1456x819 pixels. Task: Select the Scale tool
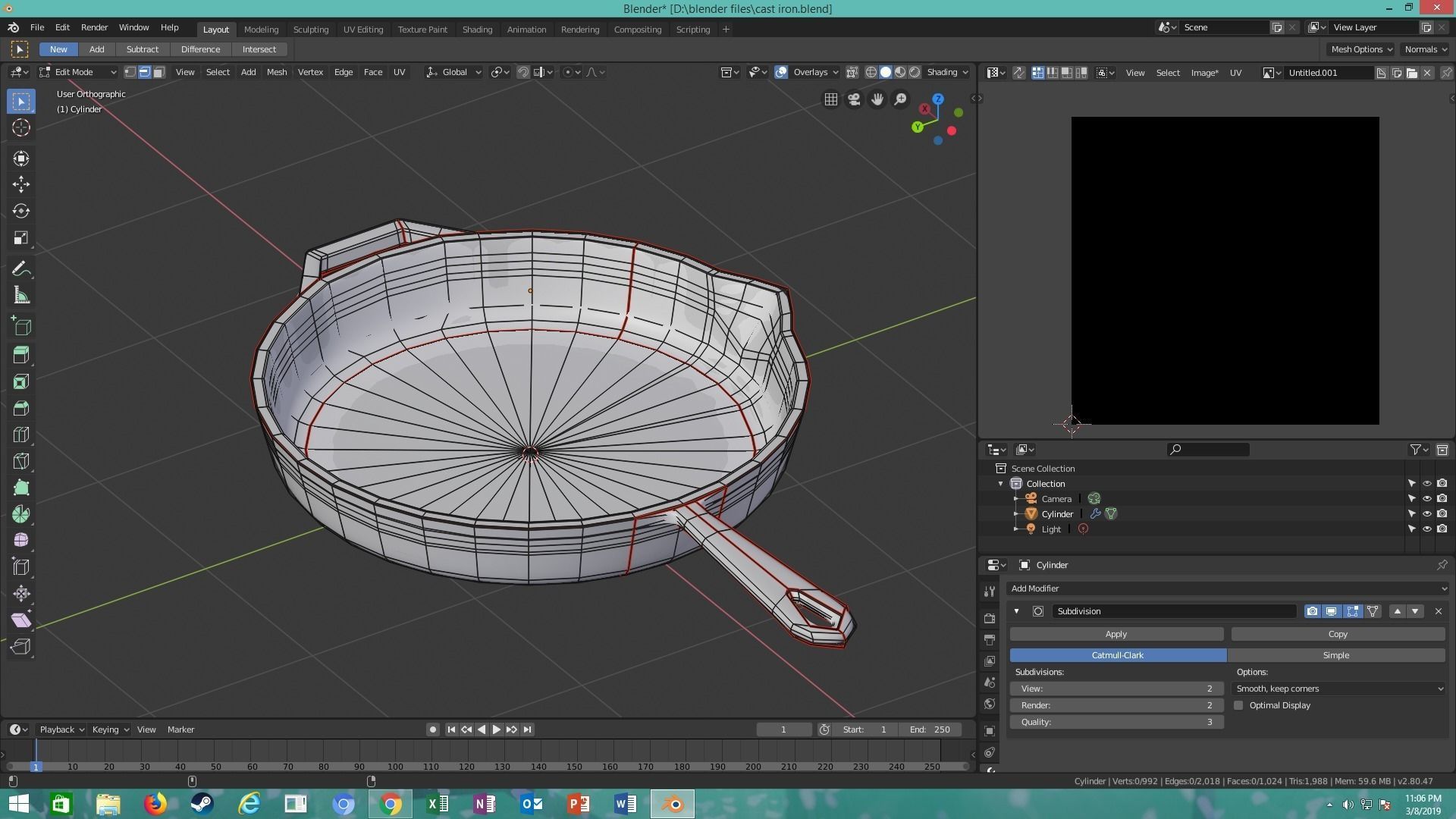[21, 237]
